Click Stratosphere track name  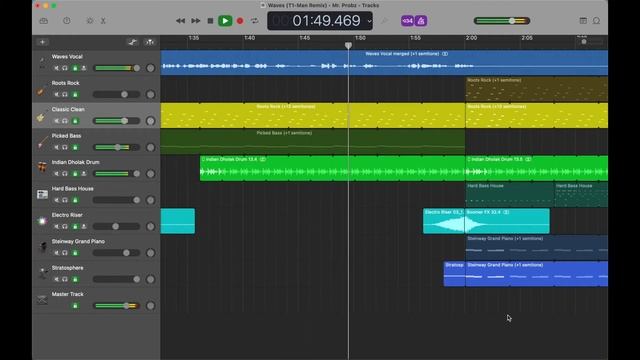(x=67, y=268)
